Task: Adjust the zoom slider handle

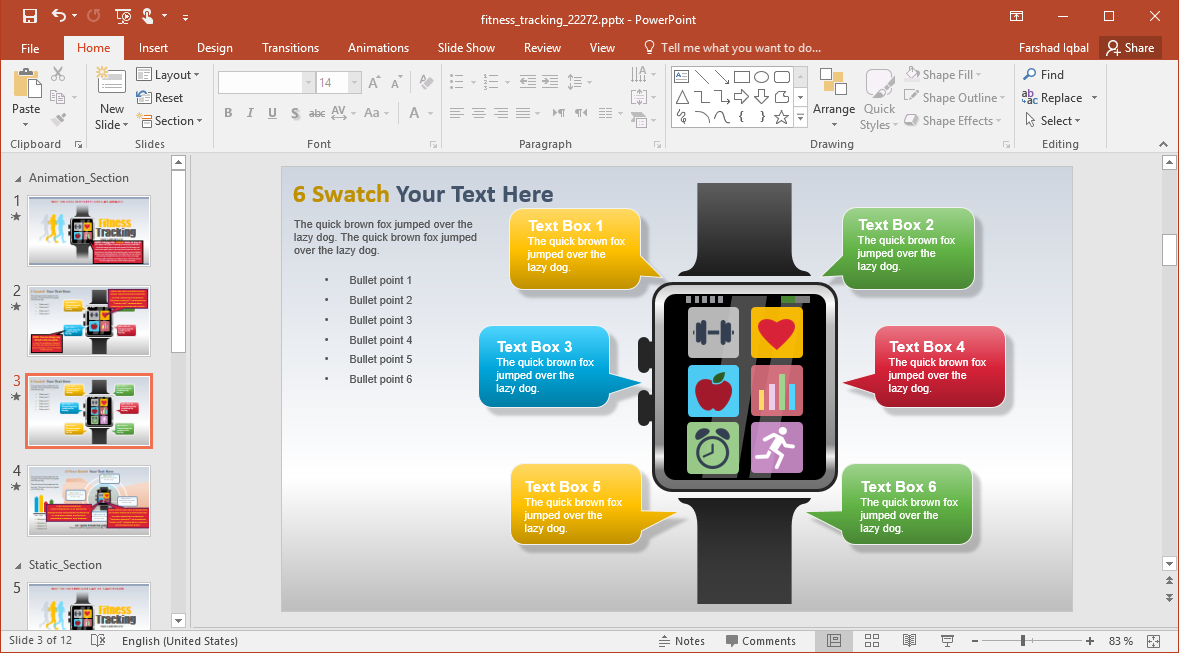Action: pos(1022,641)
